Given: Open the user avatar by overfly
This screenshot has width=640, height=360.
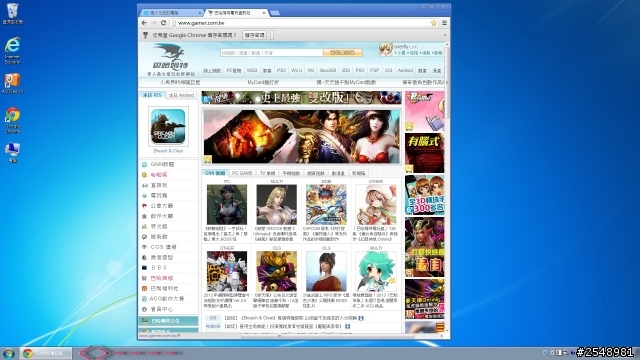Looking at the screenshot, I should tap(386, 49).
